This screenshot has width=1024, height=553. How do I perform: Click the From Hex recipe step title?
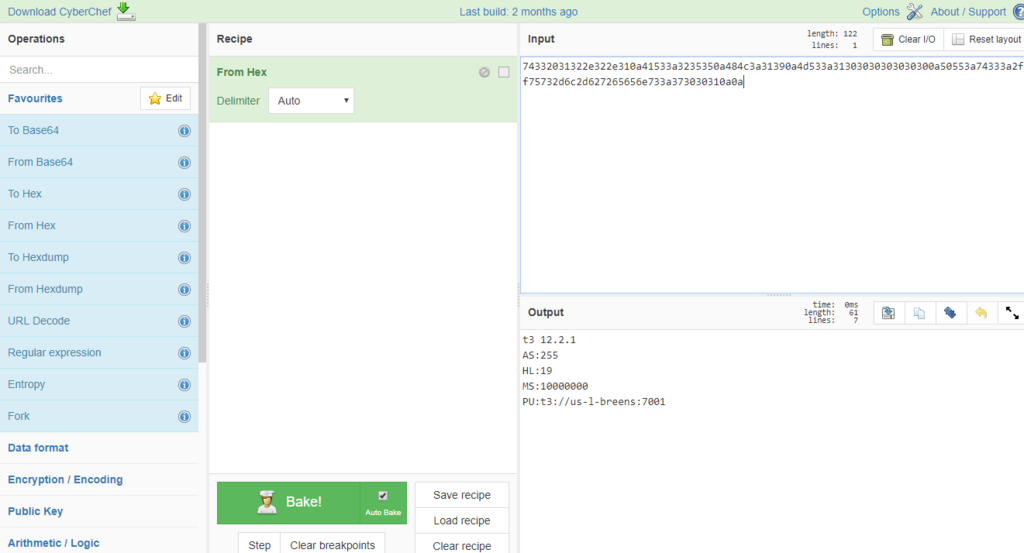(x=242, y=72)
